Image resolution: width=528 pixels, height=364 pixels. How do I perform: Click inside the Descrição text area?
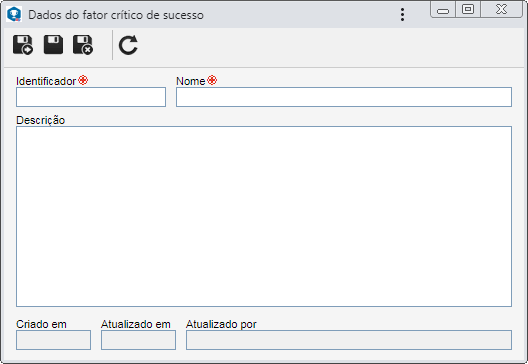[x=264, y=217]
